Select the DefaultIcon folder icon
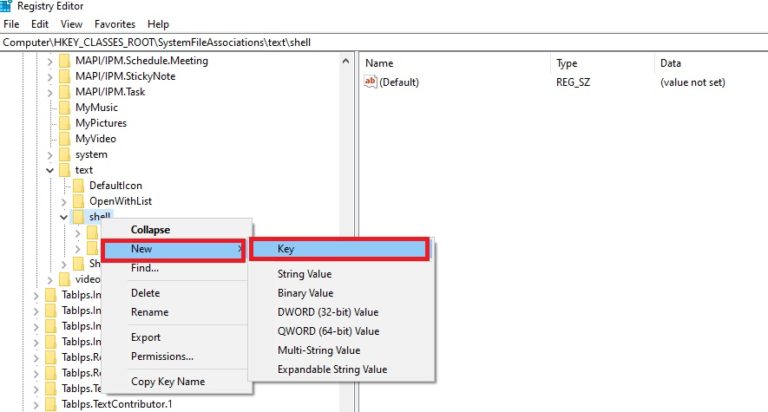The image size is (768, 412). point(78,186)
